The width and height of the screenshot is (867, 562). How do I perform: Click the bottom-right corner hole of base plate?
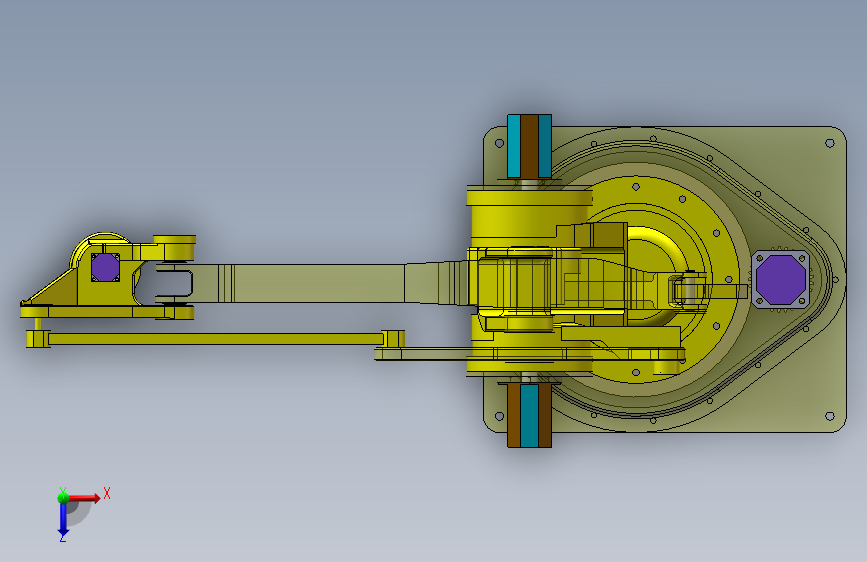click(829, 416)
